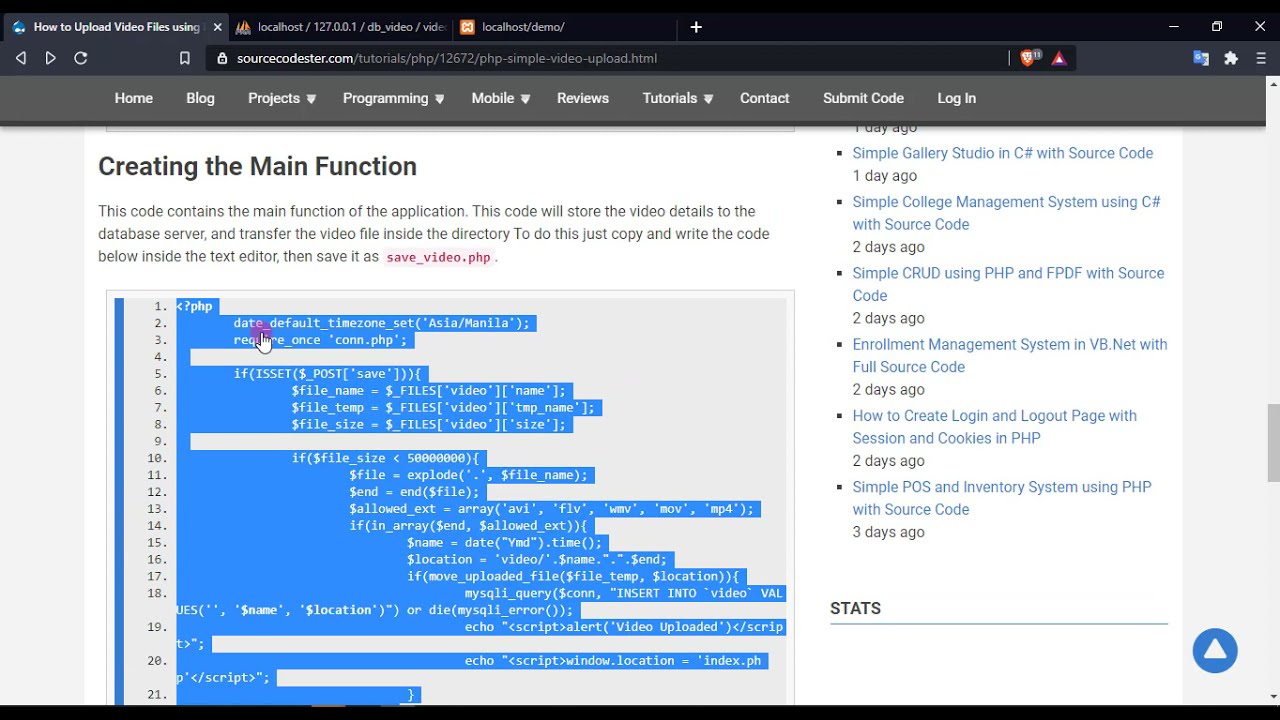Open a new browser tab
The image size is (1280, 720).
(x=696, y=27)
